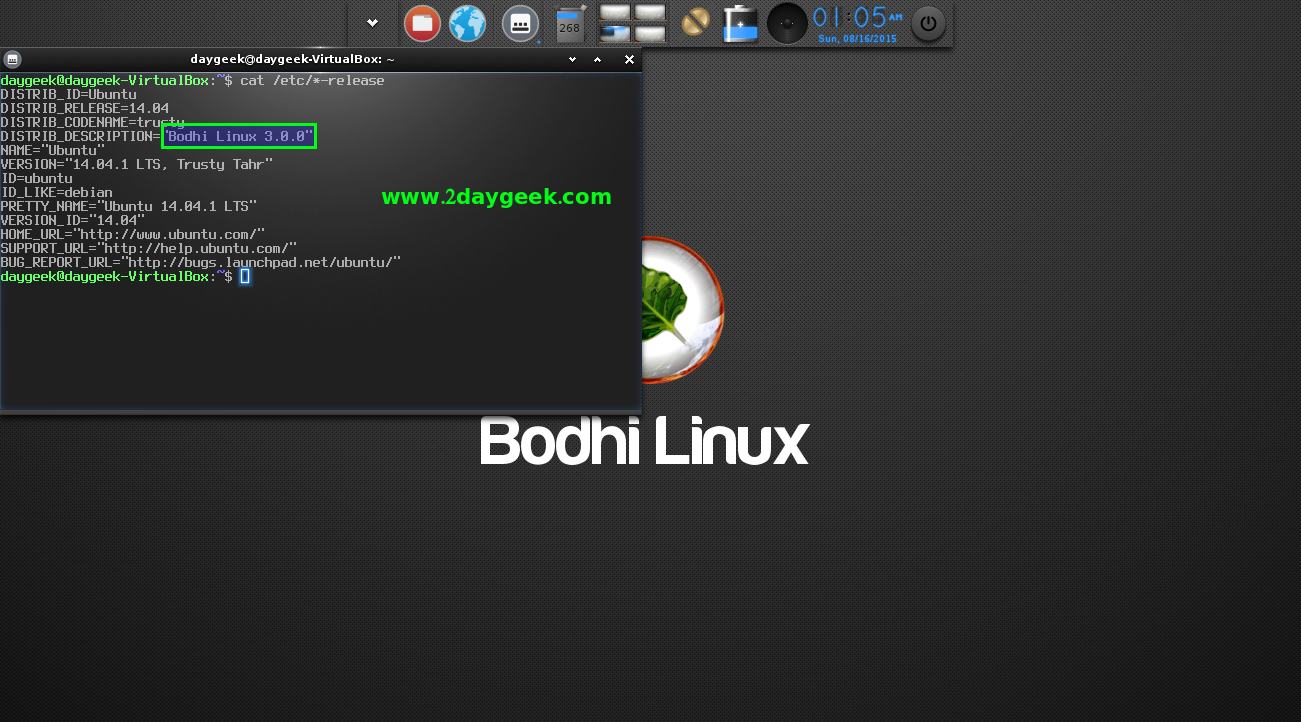Open the black vinyl disc gadget
Screen dimensions: 1301x722
point(787,23)
